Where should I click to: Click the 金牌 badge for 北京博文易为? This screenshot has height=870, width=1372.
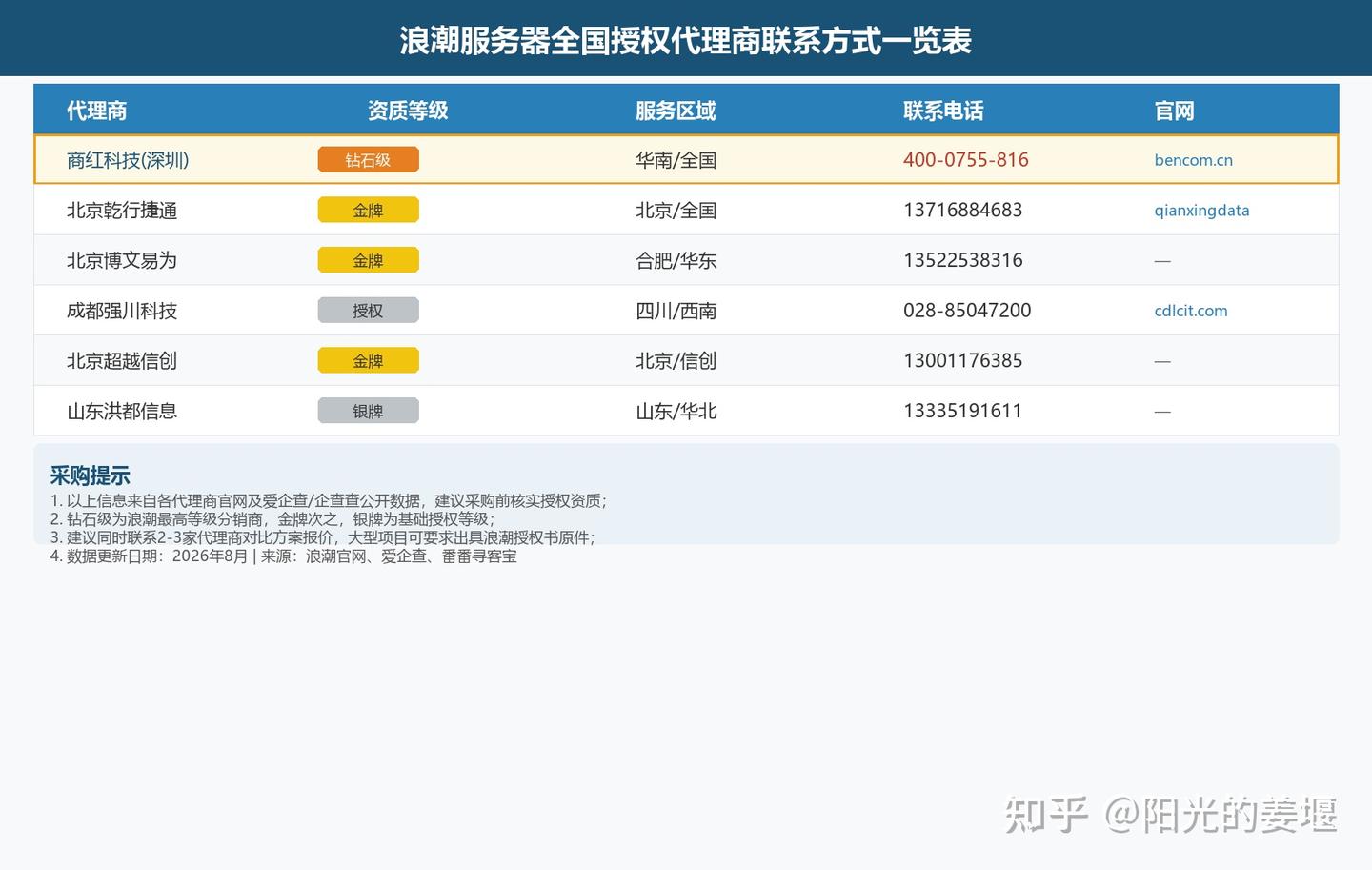pos(368,260)
